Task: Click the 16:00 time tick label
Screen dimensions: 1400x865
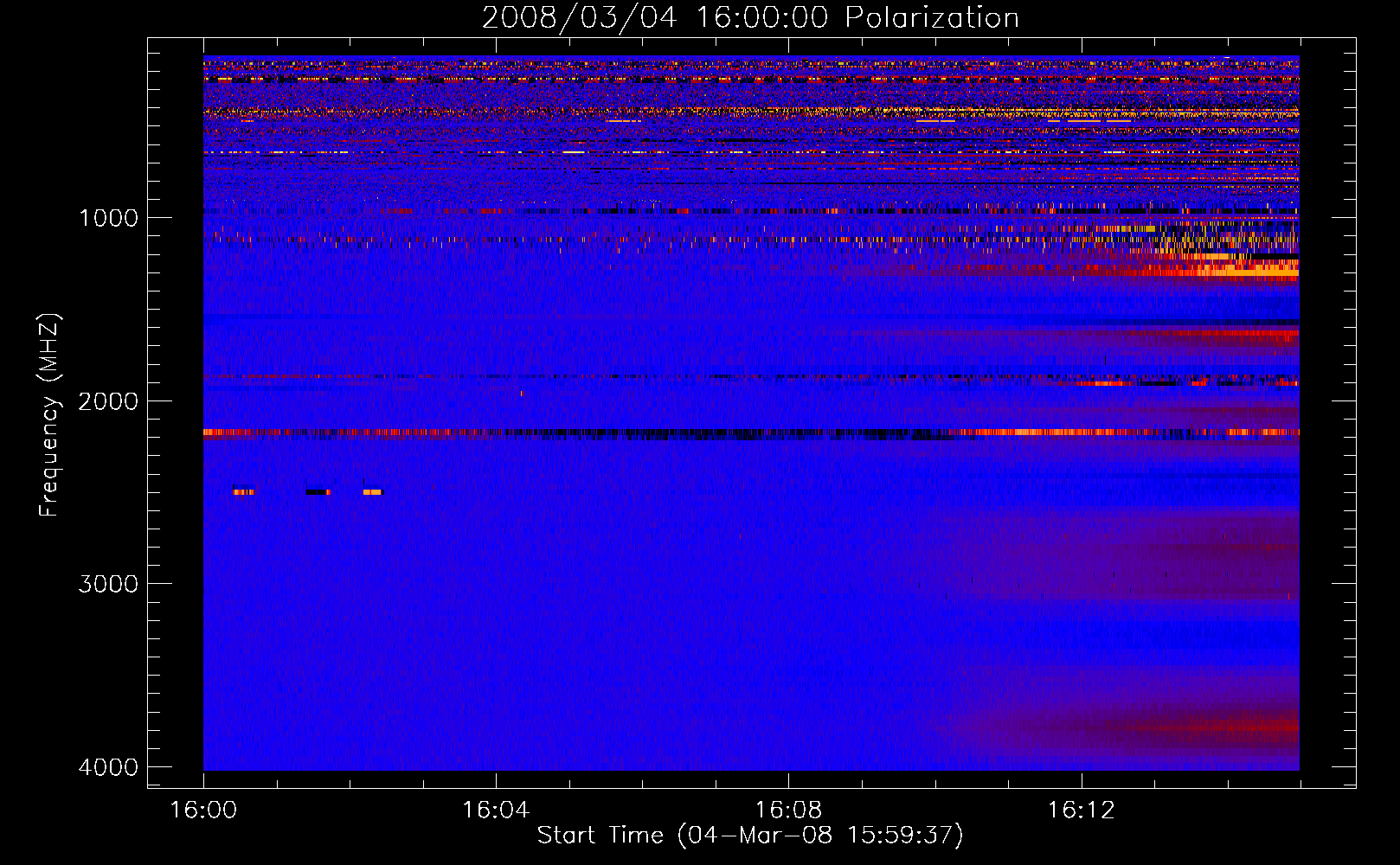Action: 203,811
